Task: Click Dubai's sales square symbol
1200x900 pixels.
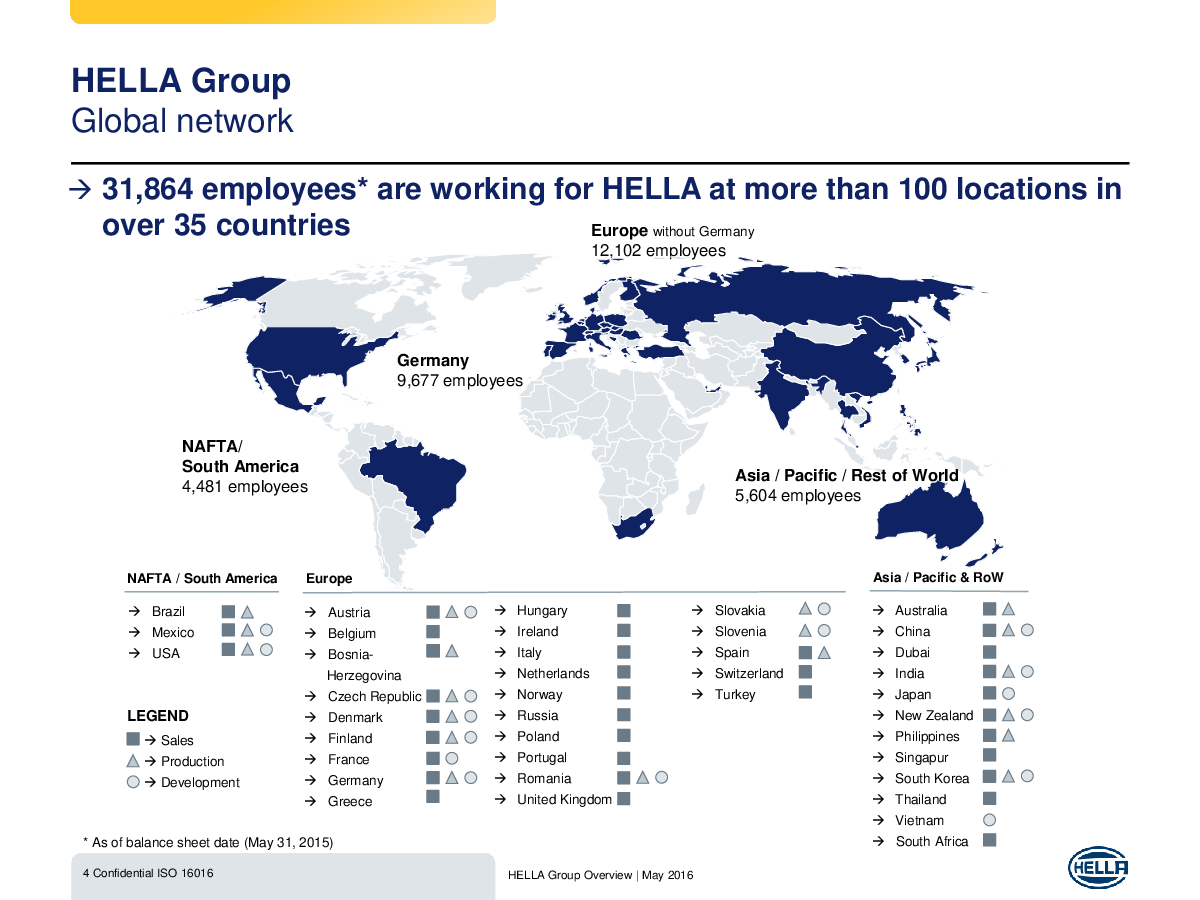Action: pos(990,651)
